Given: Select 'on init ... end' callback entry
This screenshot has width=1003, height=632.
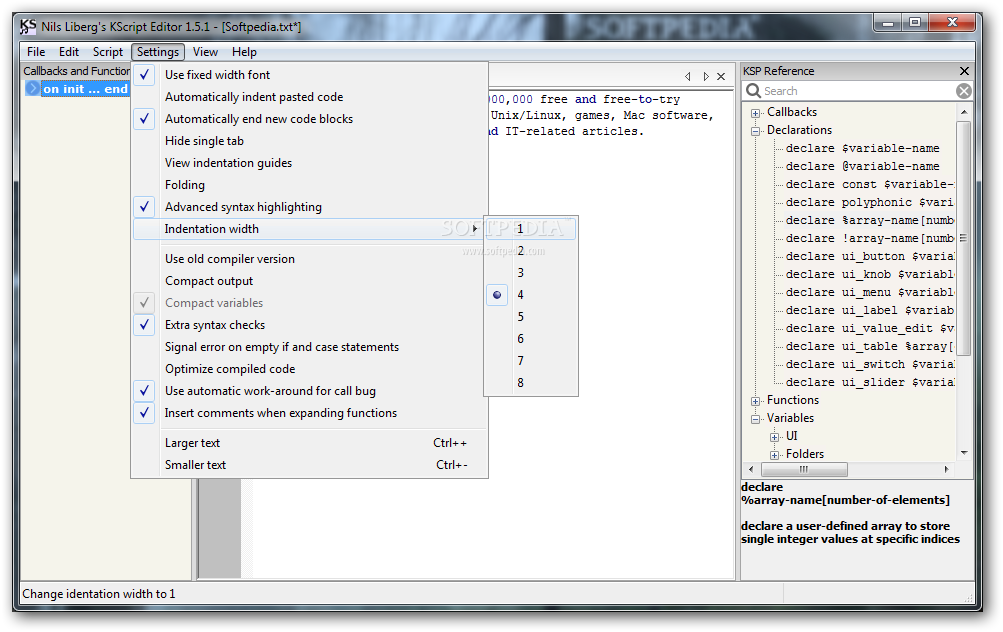Looking at the screenshot, I should pos(85,89).
